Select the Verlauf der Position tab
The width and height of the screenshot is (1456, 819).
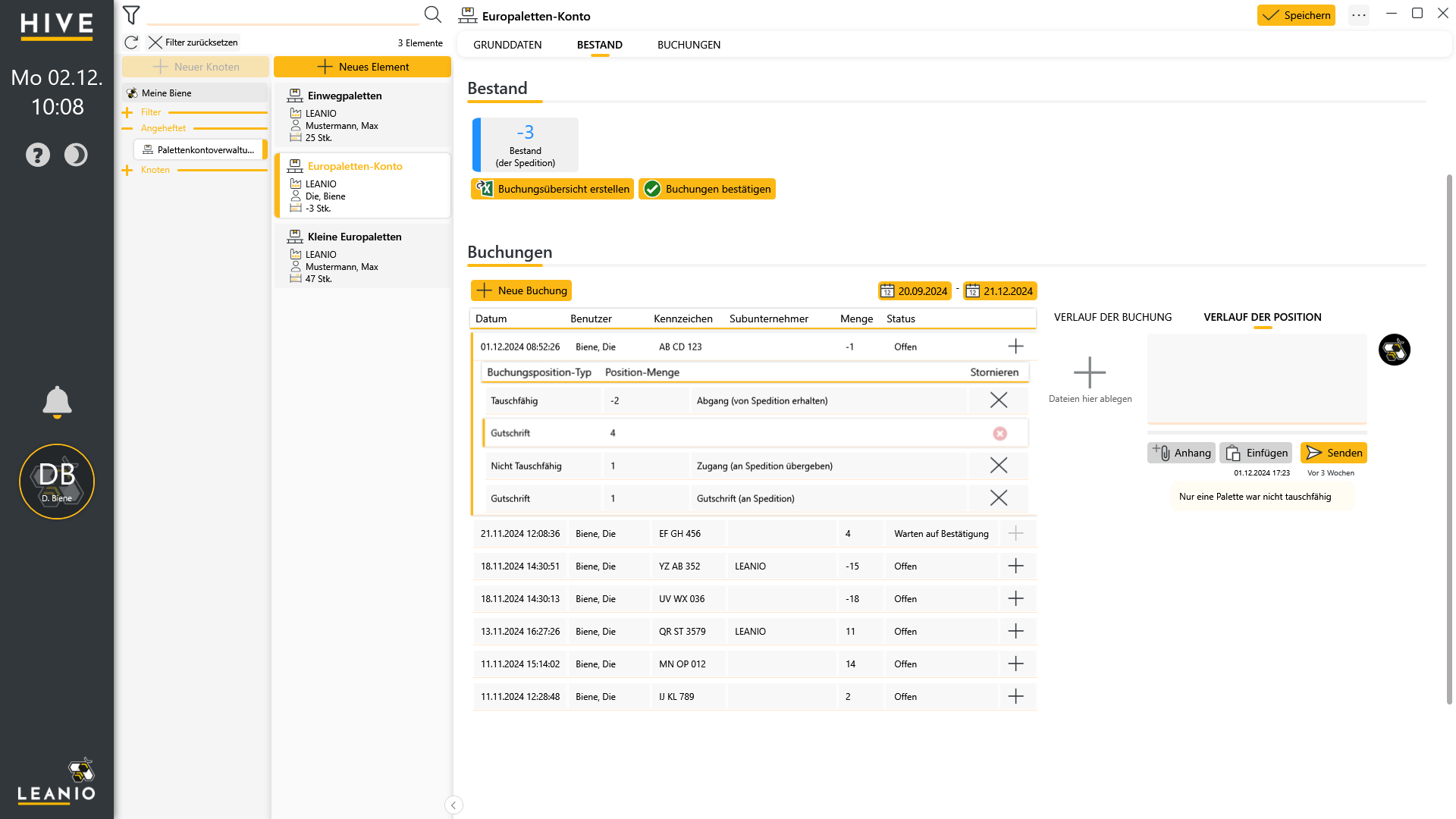pyautogui.click(x=1263, y=317)
